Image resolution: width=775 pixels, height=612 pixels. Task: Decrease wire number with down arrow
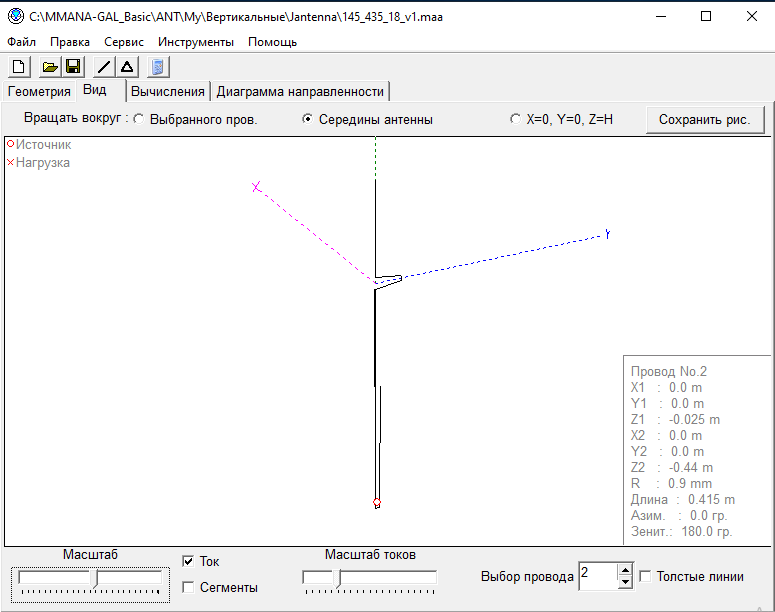click(625, 582)
